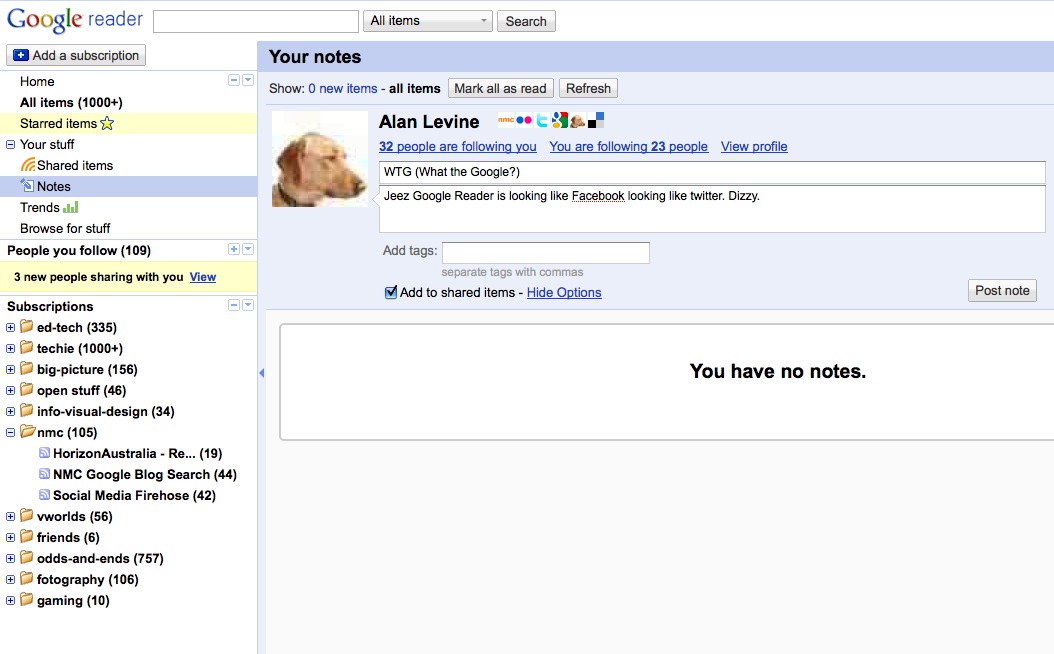
Task: Click Hide Options link
Action: click(564, 292)
